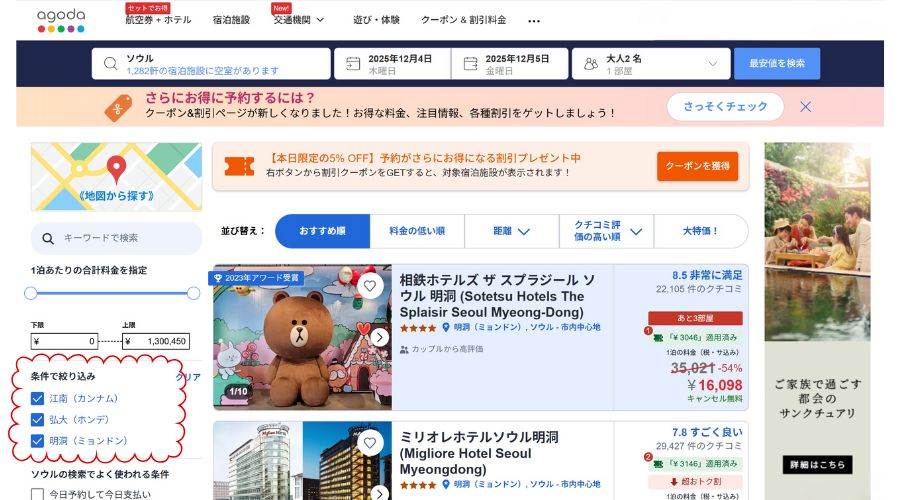The height and width of the screenshot is (500, 900).
Task: Click the 最安値を検索 button
Action: [777, 64]
